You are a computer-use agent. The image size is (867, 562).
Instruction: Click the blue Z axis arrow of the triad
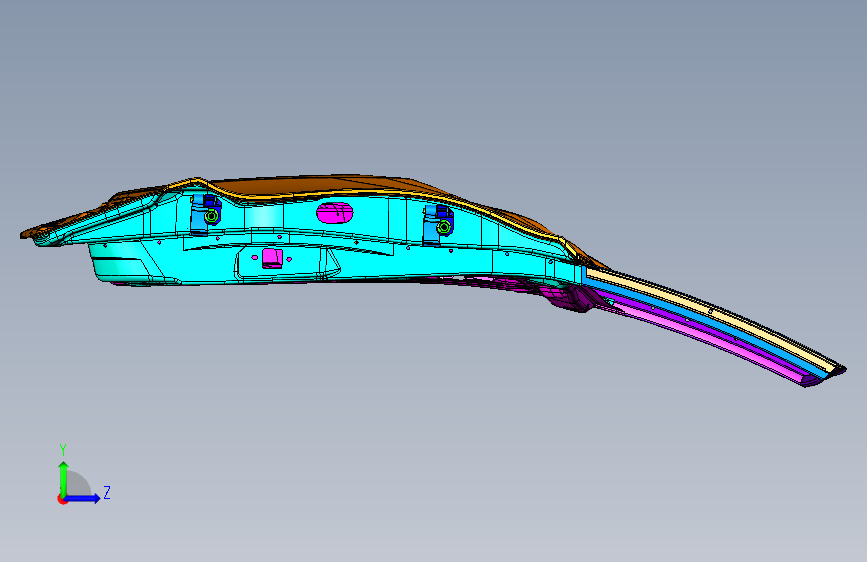(83, 498)
